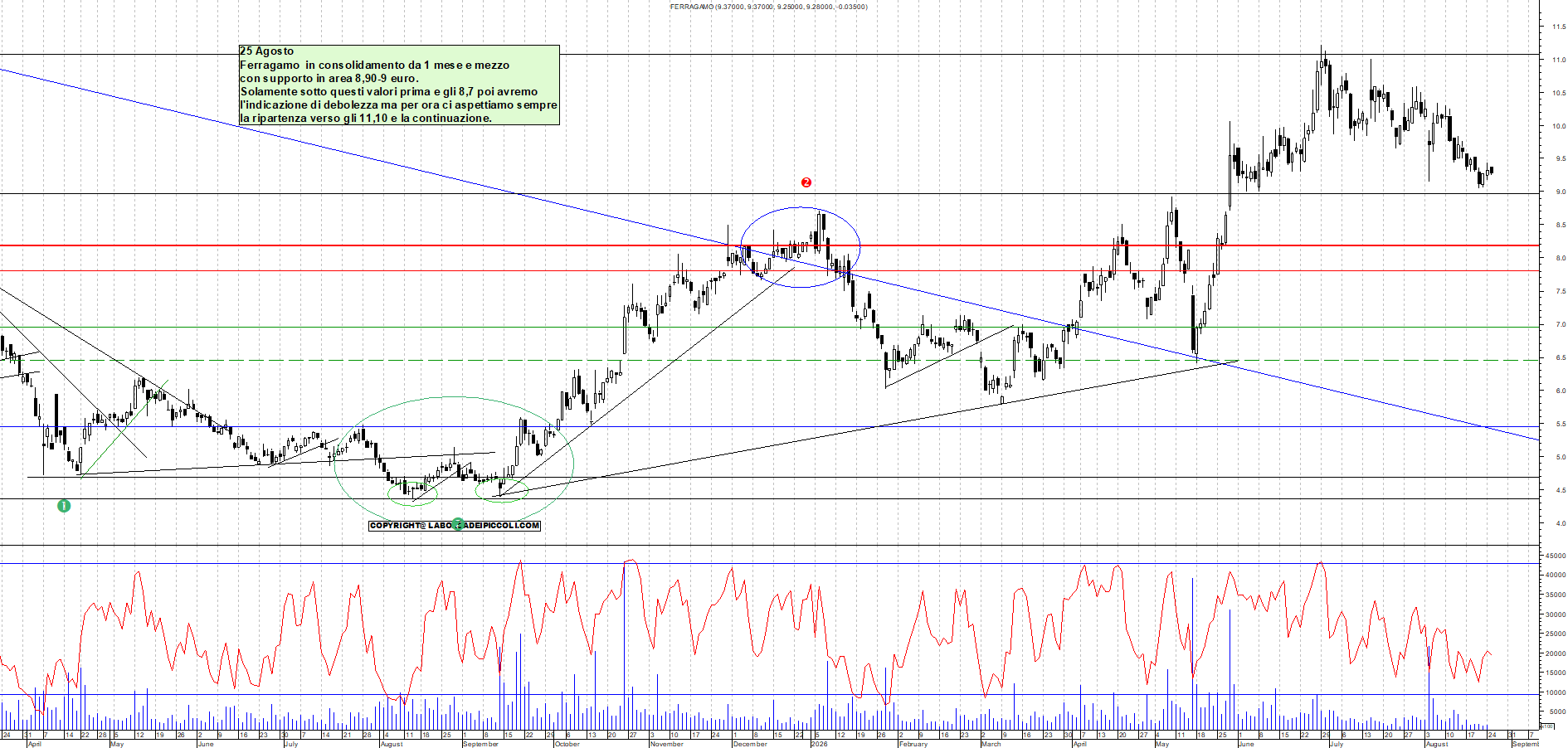Click the 11.5 price axis label
Screen dimensions: 1568x748
click(1559, 27)
